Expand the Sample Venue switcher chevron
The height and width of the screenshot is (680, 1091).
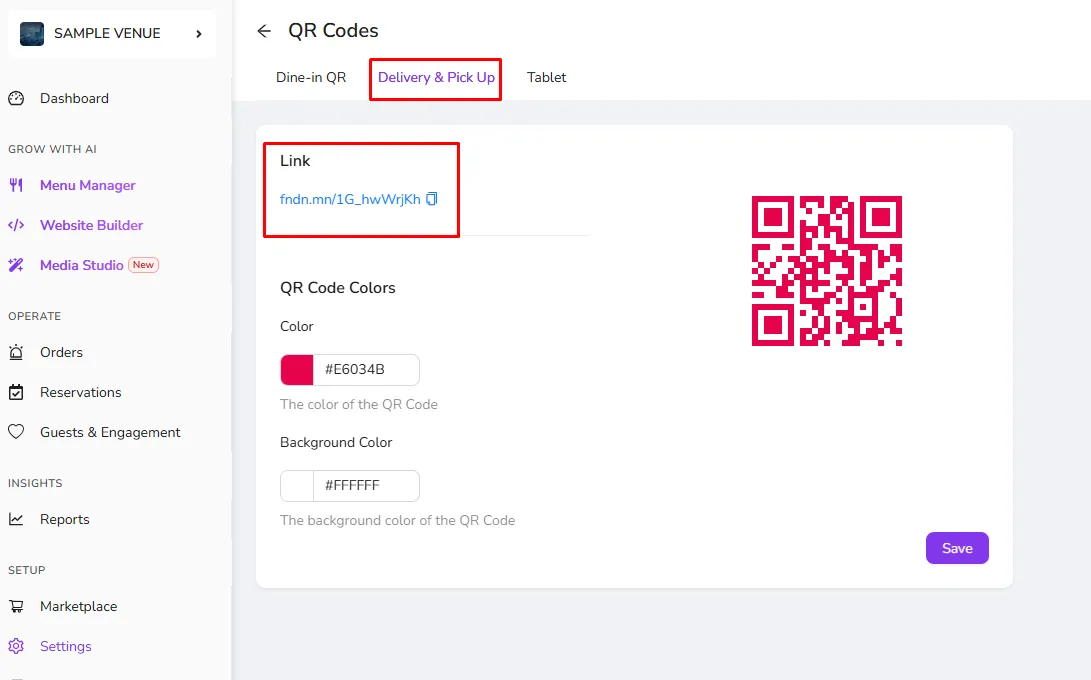pos(199,33)
